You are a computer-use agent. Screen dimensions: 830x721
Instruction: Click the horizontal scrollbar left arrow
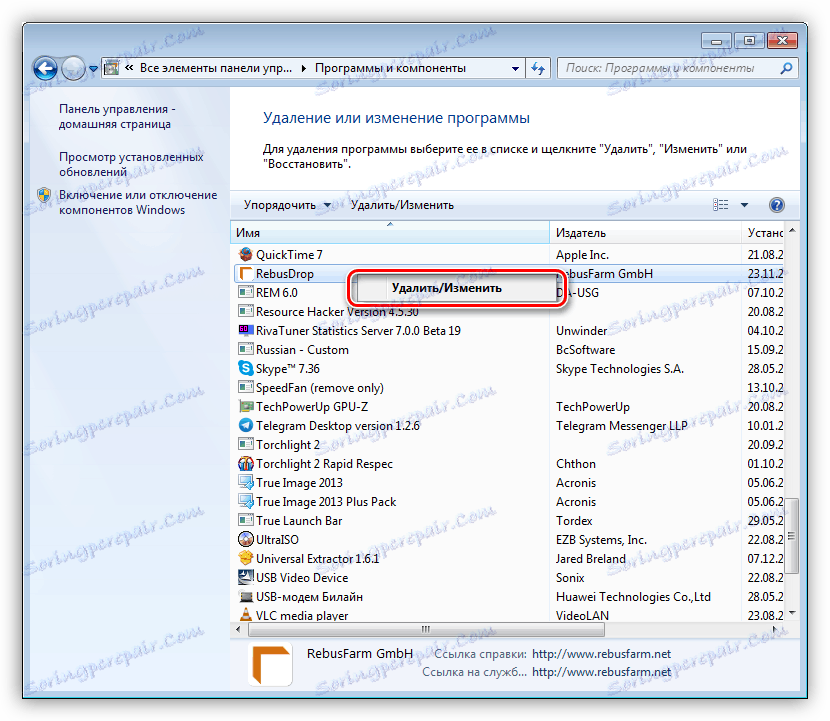[238, 629]
